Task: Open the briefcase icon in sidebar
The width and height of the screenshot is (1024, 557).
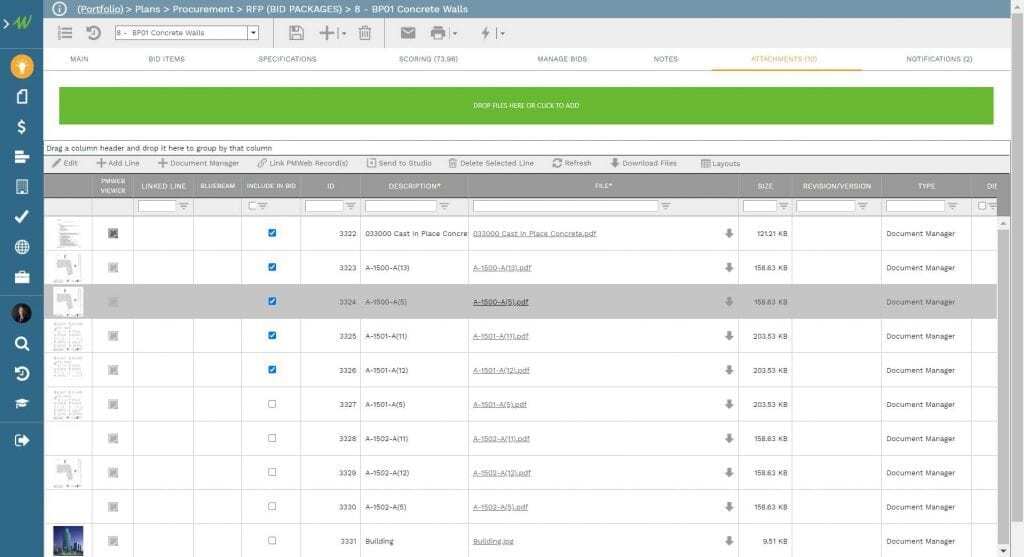Action: pos(21,277)
